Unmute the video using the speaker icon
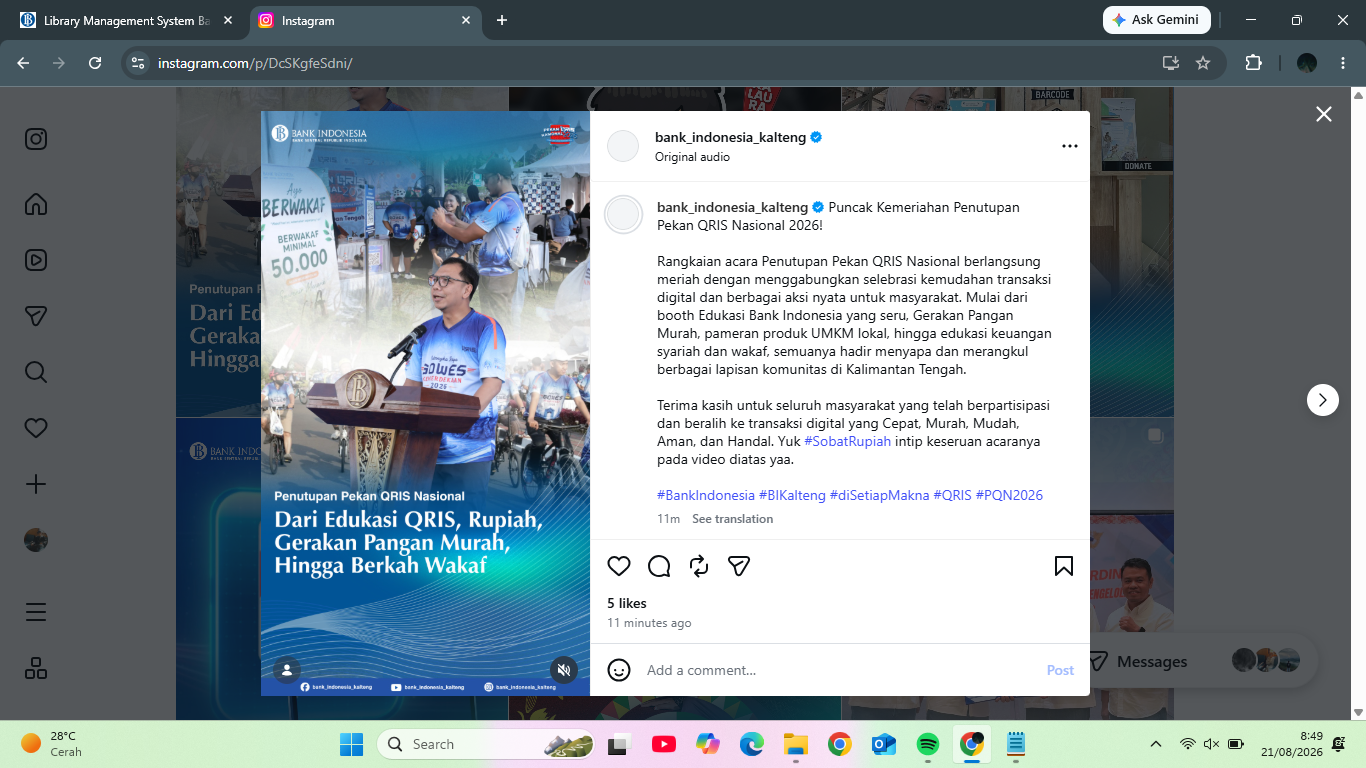Screen dimensions: 1366x768 564,670
